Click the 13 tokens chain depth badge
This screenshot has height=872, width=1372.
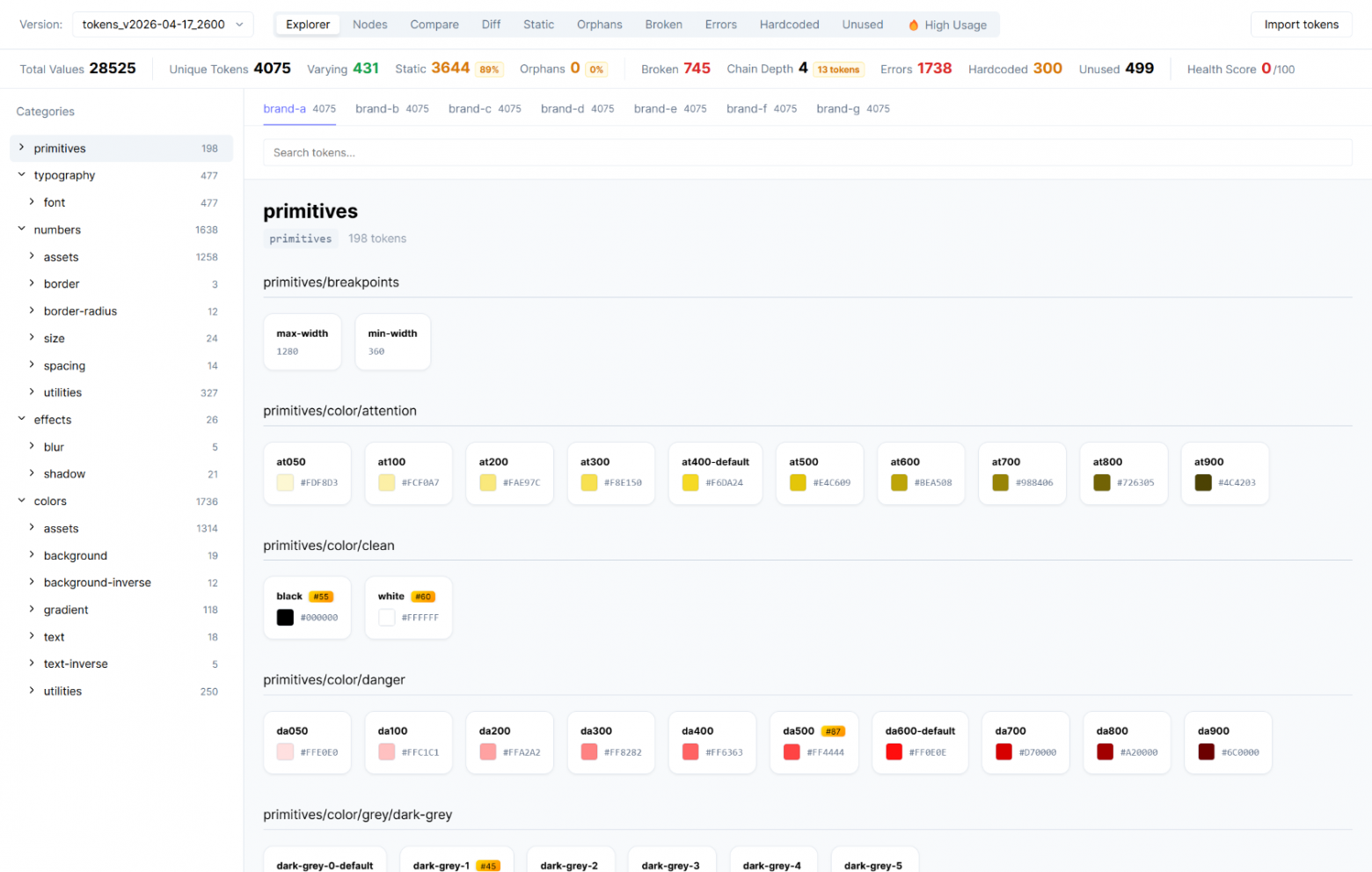[838, 70]
